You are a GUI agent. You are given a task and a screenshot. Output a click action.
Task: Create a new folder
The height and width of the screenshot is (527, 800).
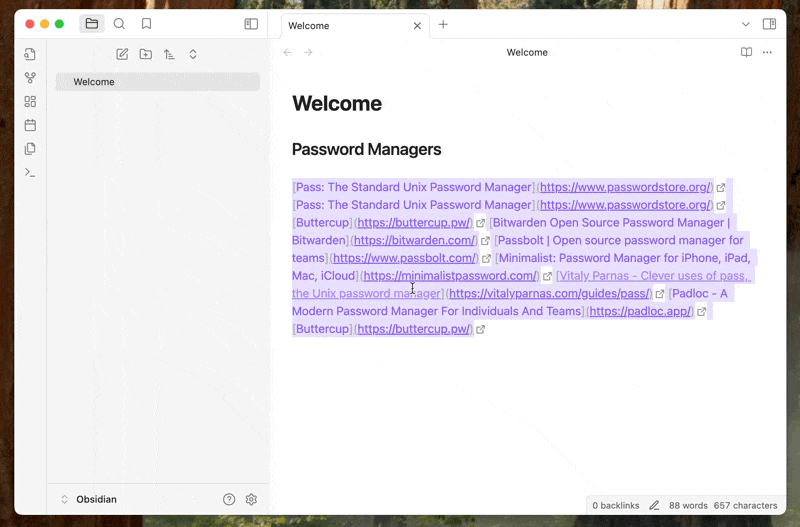(x=145, y=54)
